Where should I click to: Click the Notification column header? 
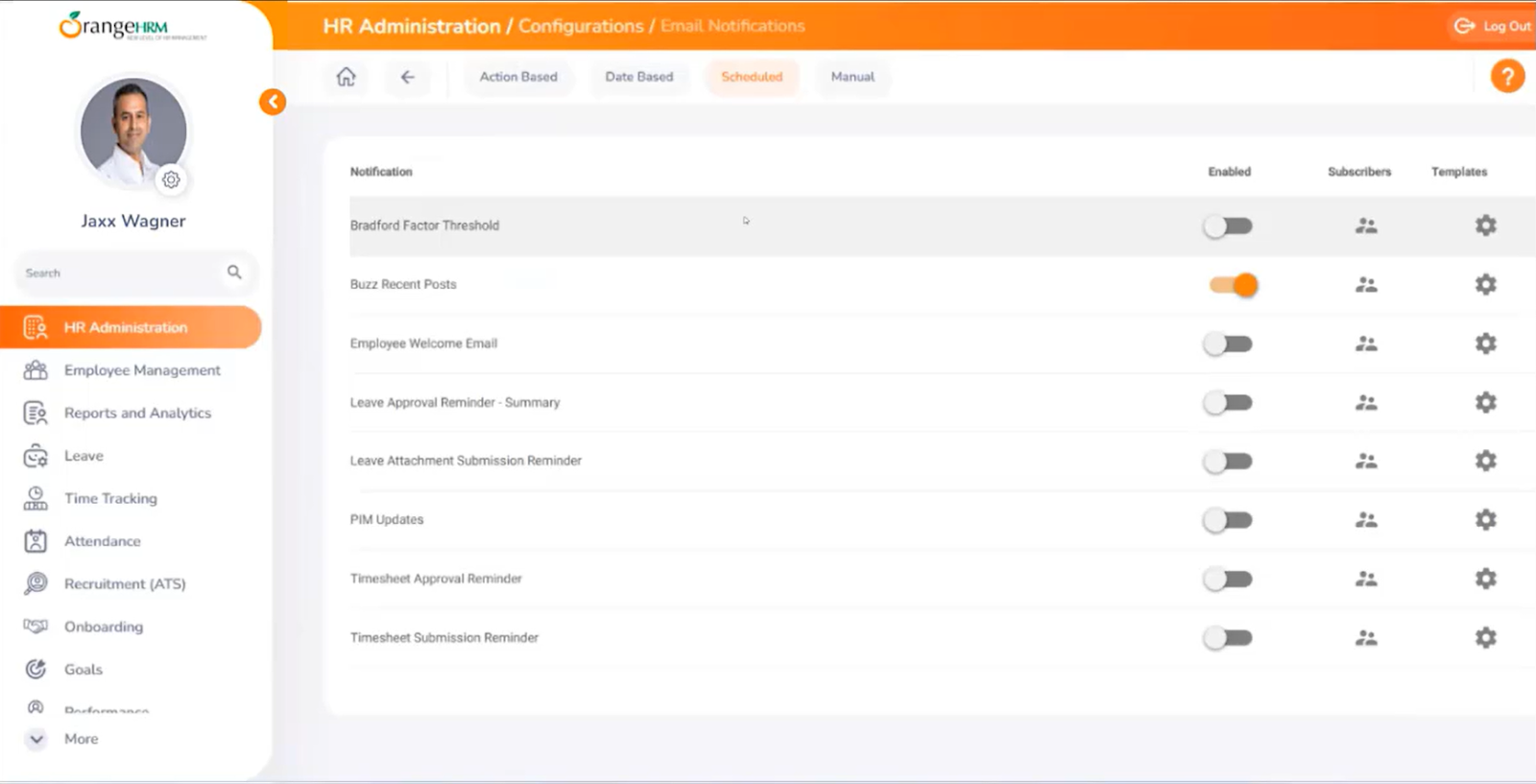click(381, 172)
